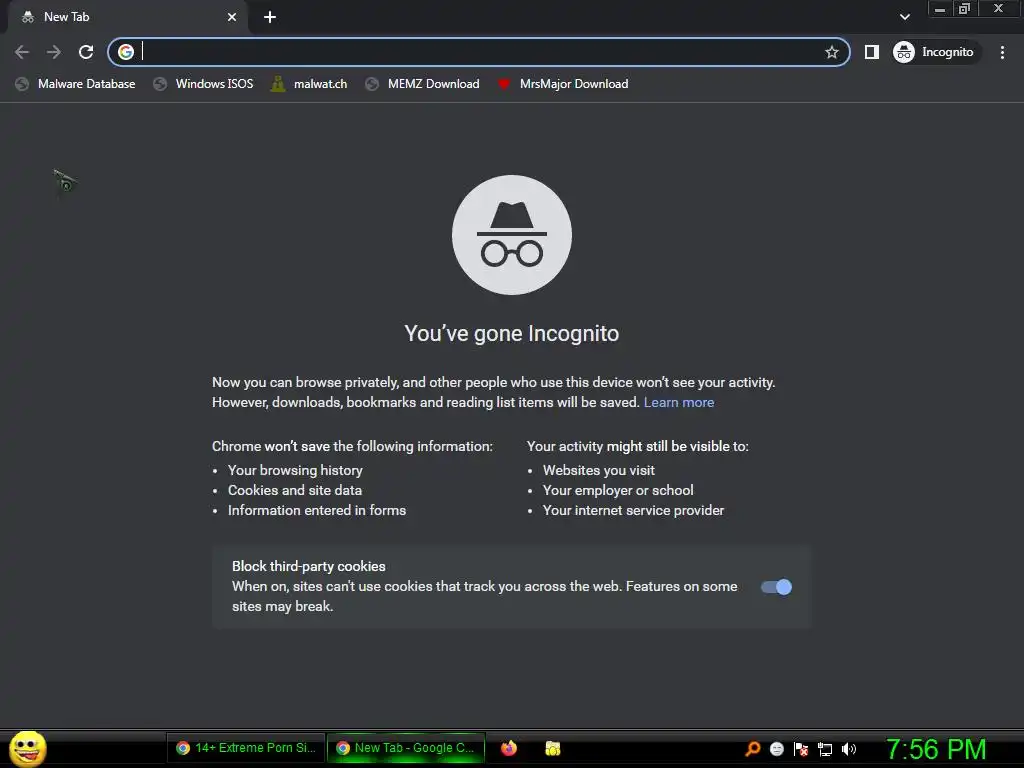This screenshot has height=768, width=1024.
Task: Open the tab search chevron
Action: tap(904, 17)
